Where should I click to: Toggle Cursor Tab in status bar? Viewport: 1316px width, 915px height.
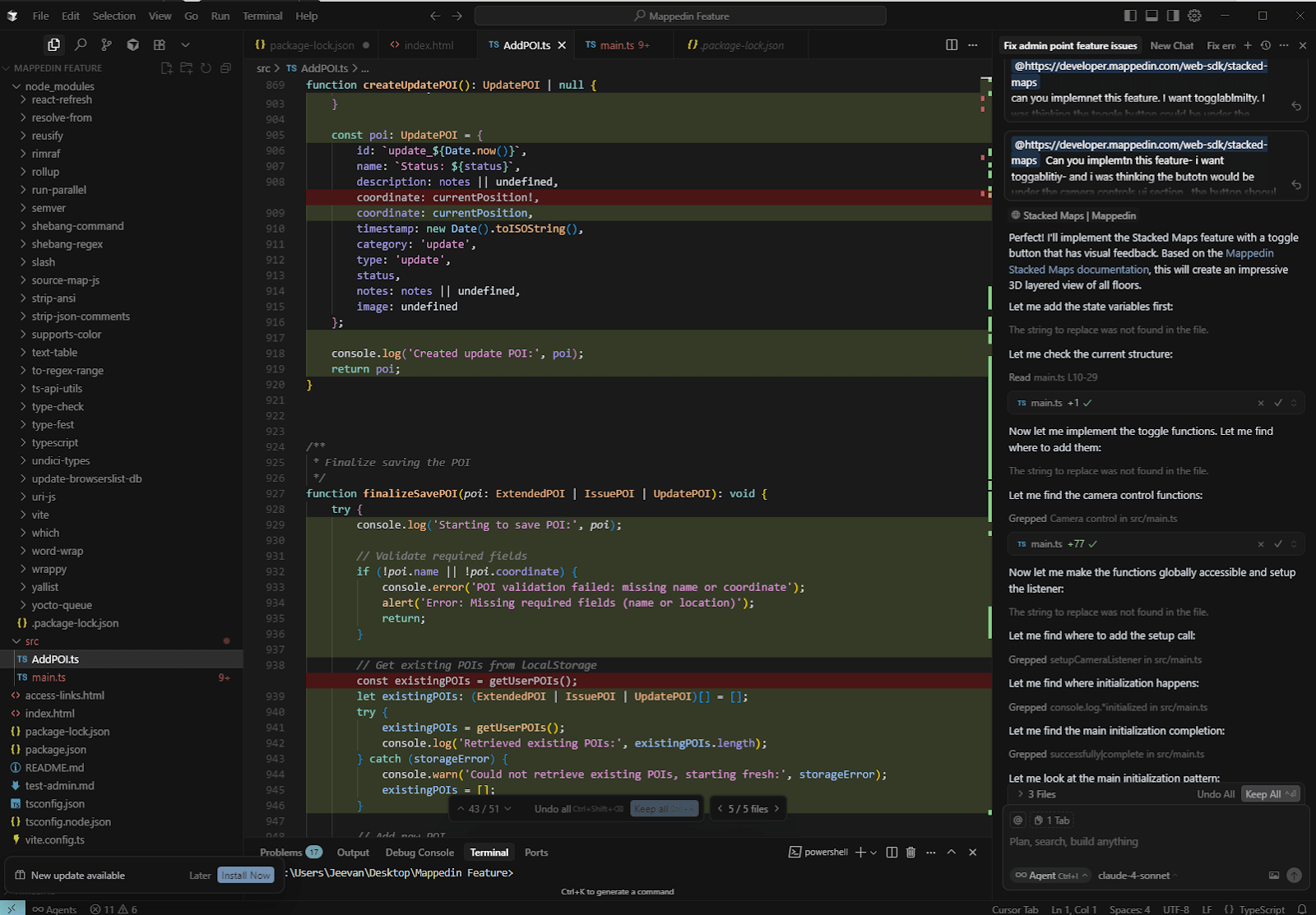(1015, 909)
